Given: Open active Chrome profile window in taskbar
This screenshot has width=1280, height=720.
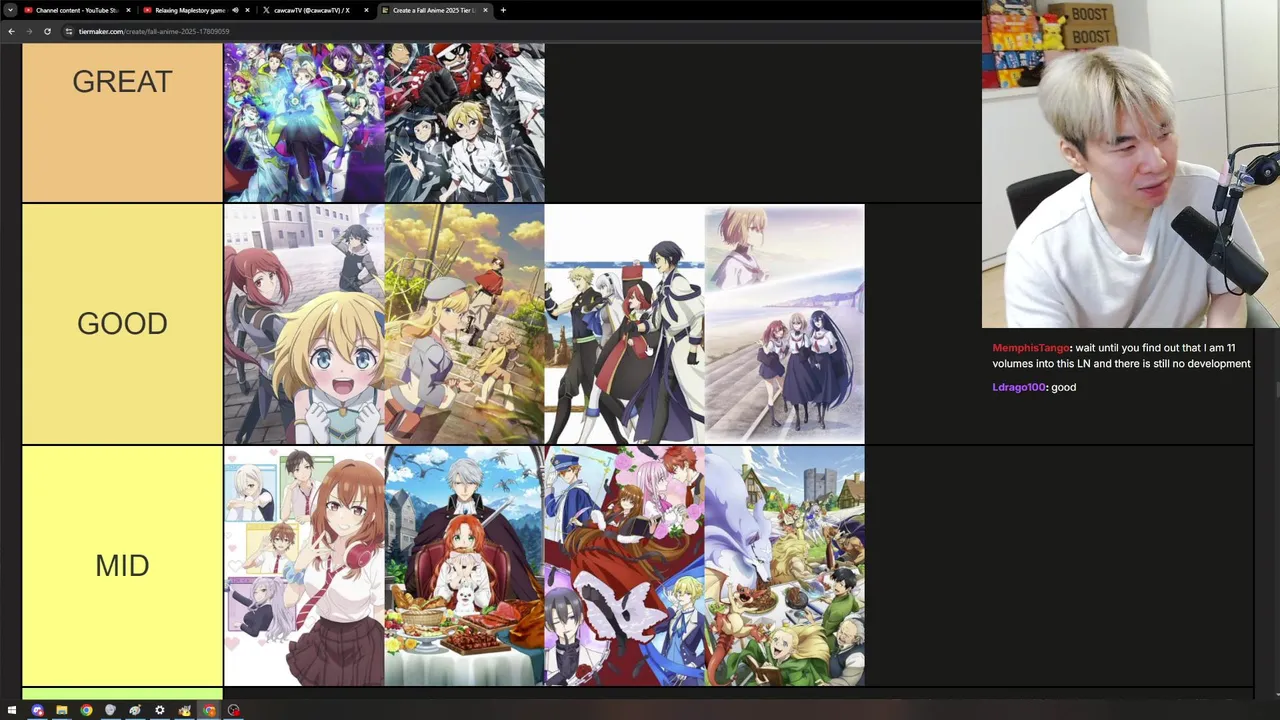Looking at the screenshot, I should click(x=209, y=711).
